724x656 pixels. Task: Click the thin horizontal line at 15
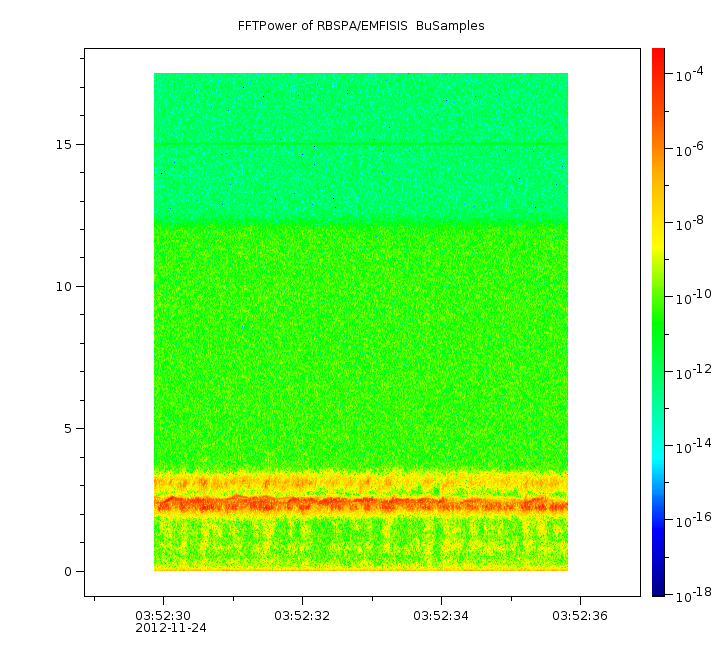pyautogui.click(x=361, y=144)
